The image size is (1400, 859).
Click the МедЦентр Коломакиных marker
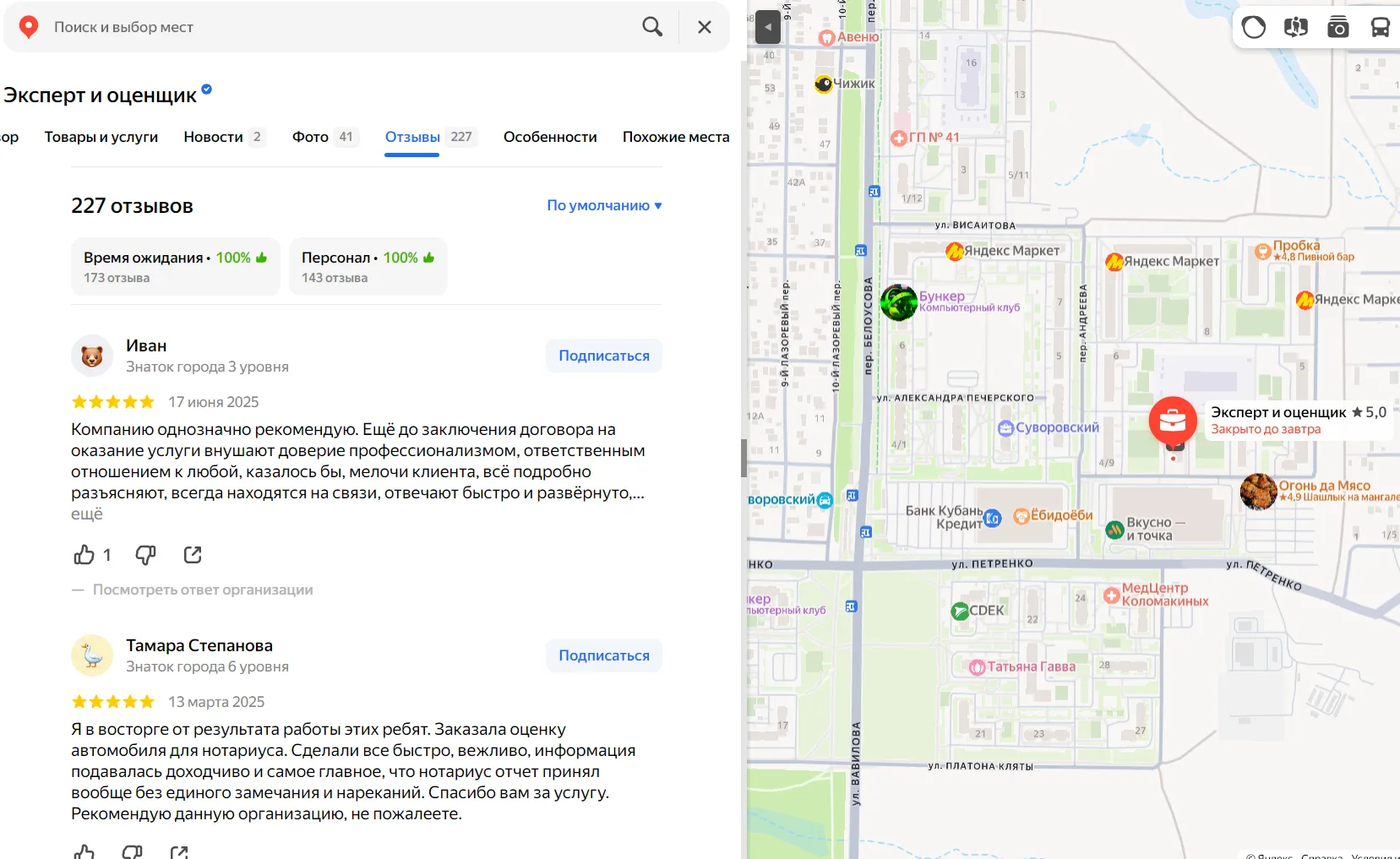tap(1112, 595)
